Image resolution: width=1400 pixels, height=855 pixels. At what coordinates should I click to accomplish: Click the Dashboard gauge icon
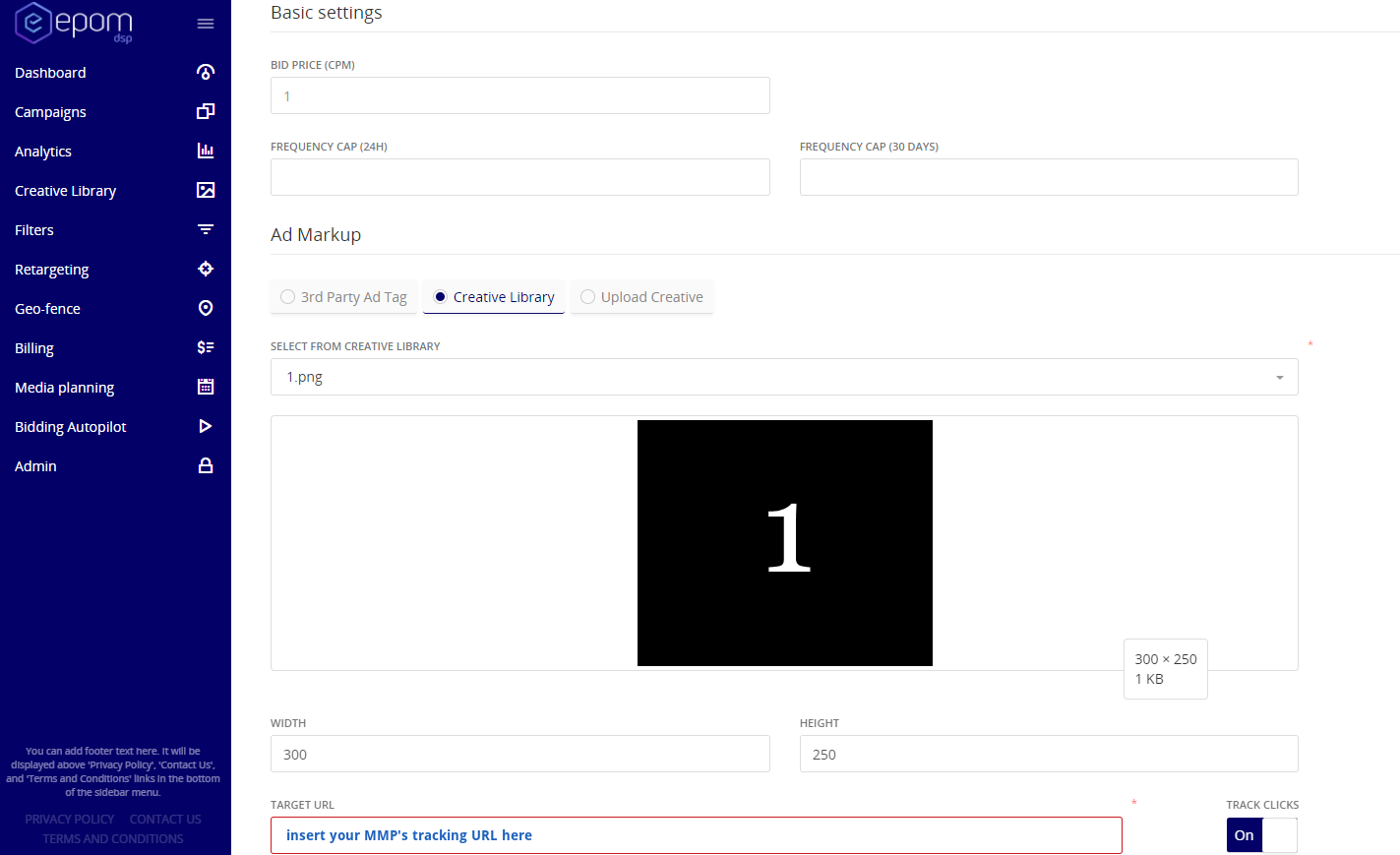coord(206,72)
